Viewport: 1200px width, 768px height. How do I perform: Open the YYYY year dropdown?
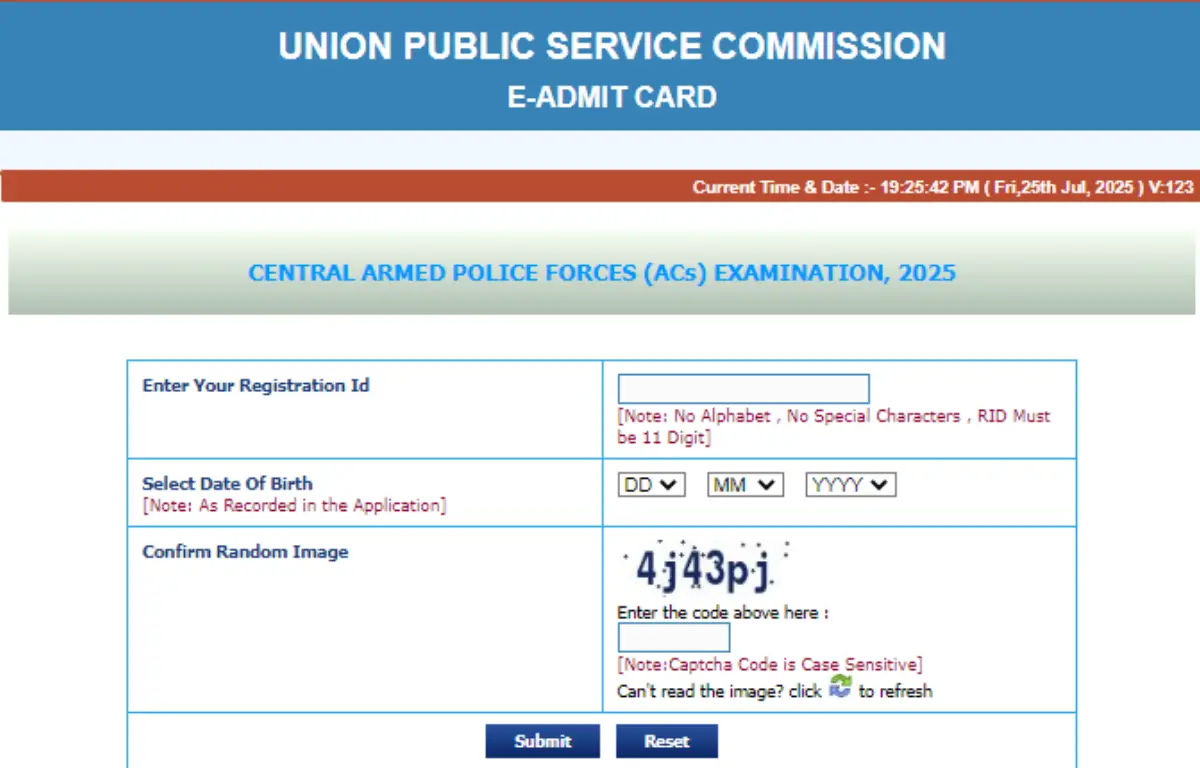(850, 484)
